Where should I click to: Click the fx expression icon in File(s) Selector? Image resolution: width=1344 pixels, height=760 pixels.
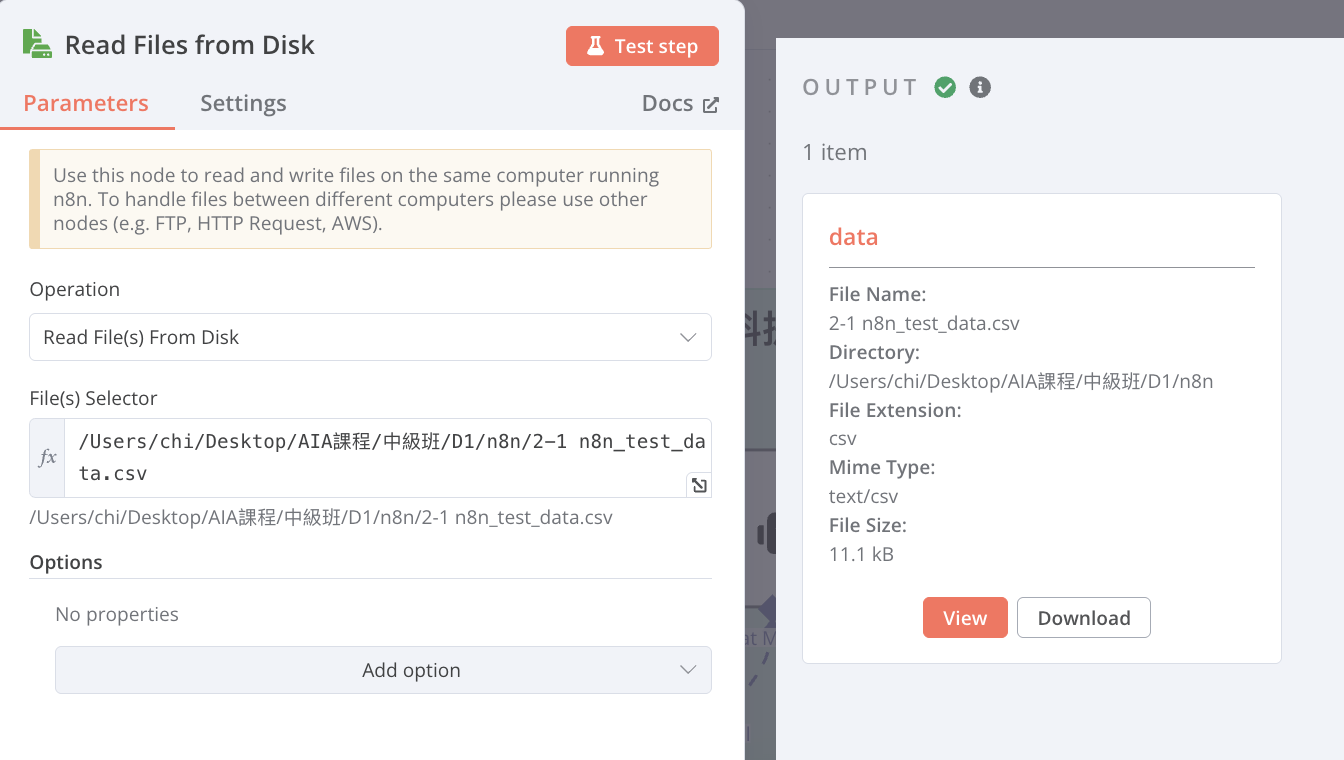click(x=47, y=458)
